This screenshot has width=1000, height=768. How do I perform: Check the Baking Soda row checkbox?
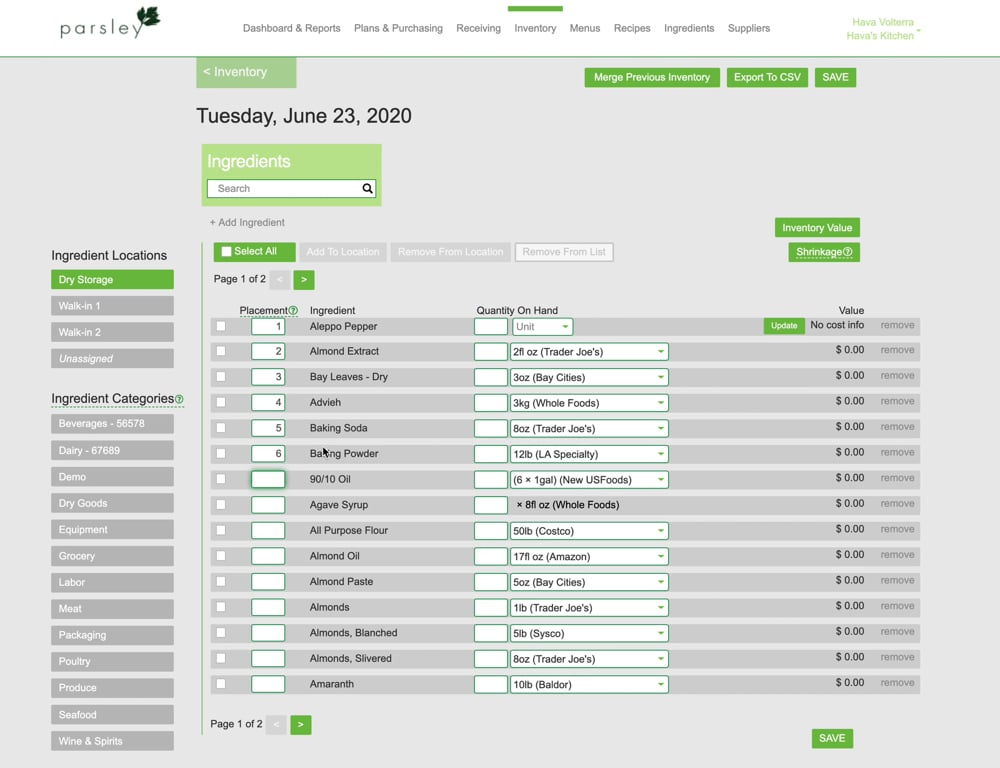click(x=219, y=427)
